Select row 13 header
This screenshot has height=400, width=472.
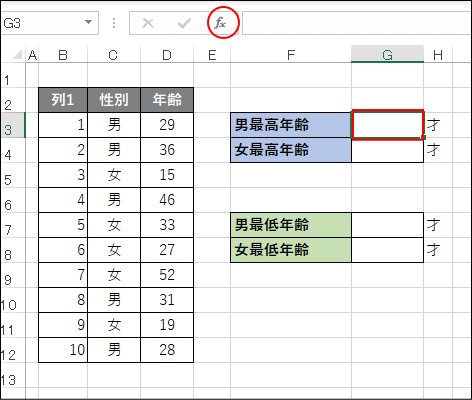tap(13, 375)
